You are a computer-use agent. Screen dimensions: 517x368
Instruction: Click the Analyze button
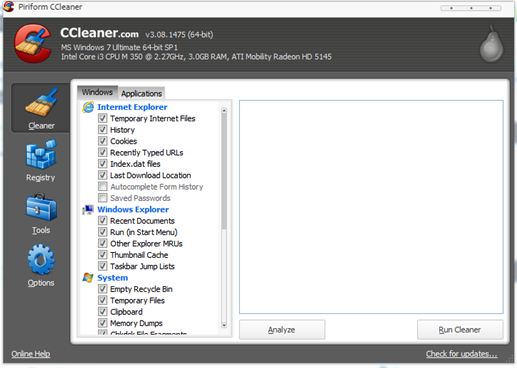pyautogui.click(x=282, y=330)
